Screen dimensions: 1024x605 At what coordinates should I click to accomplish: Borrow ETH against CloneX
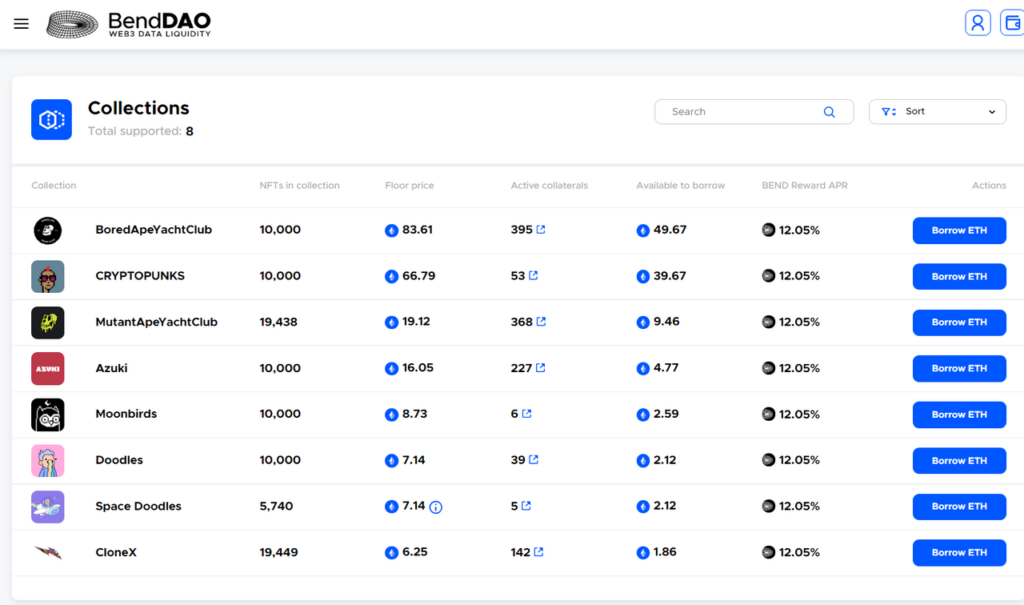point(959,553)
